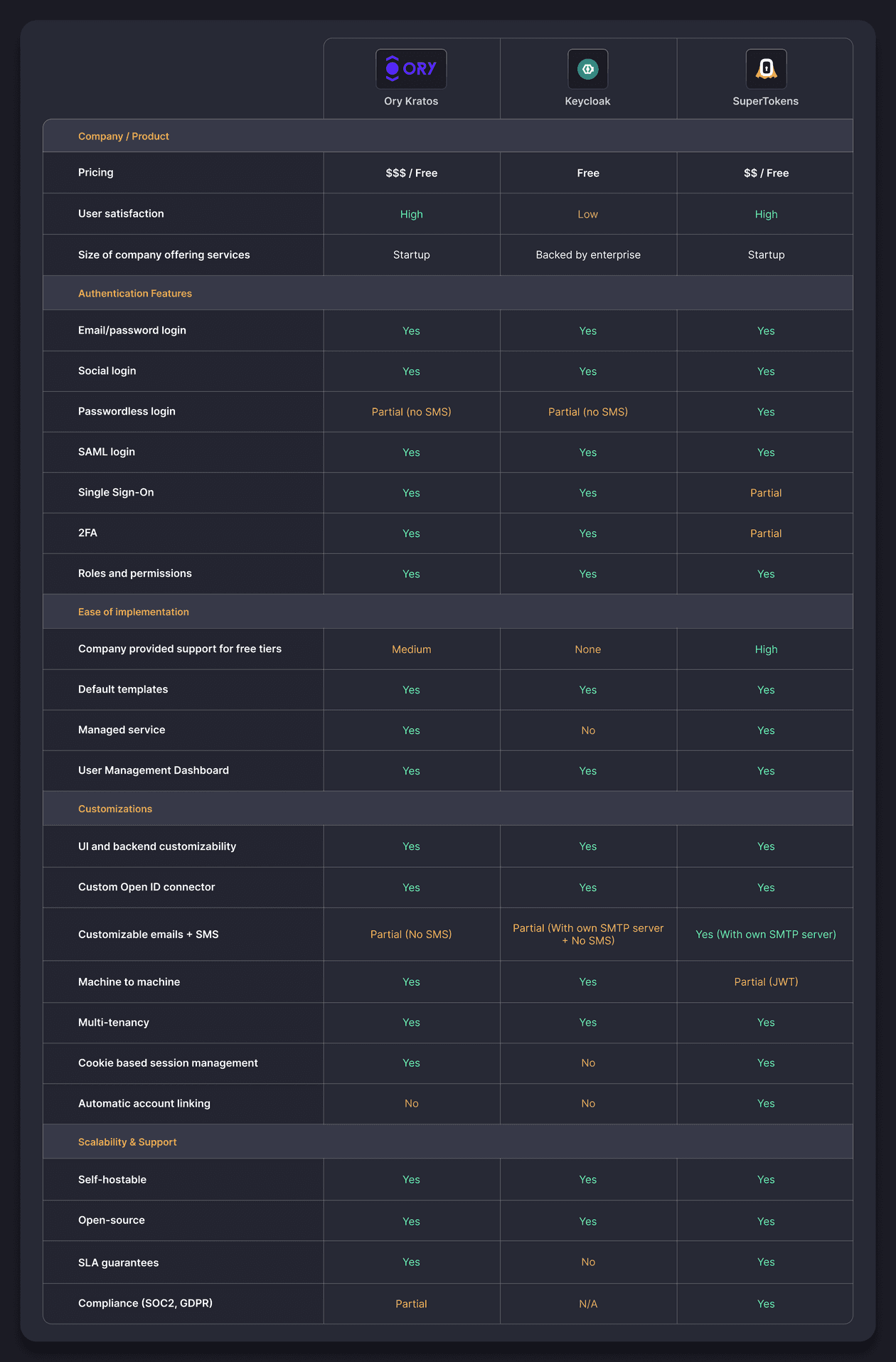The width and height of the screenshot is (896, 1362).
Task: Select 'Compliance (SOC2, GDPR)' row label
Action: [x=146, y=1303]
